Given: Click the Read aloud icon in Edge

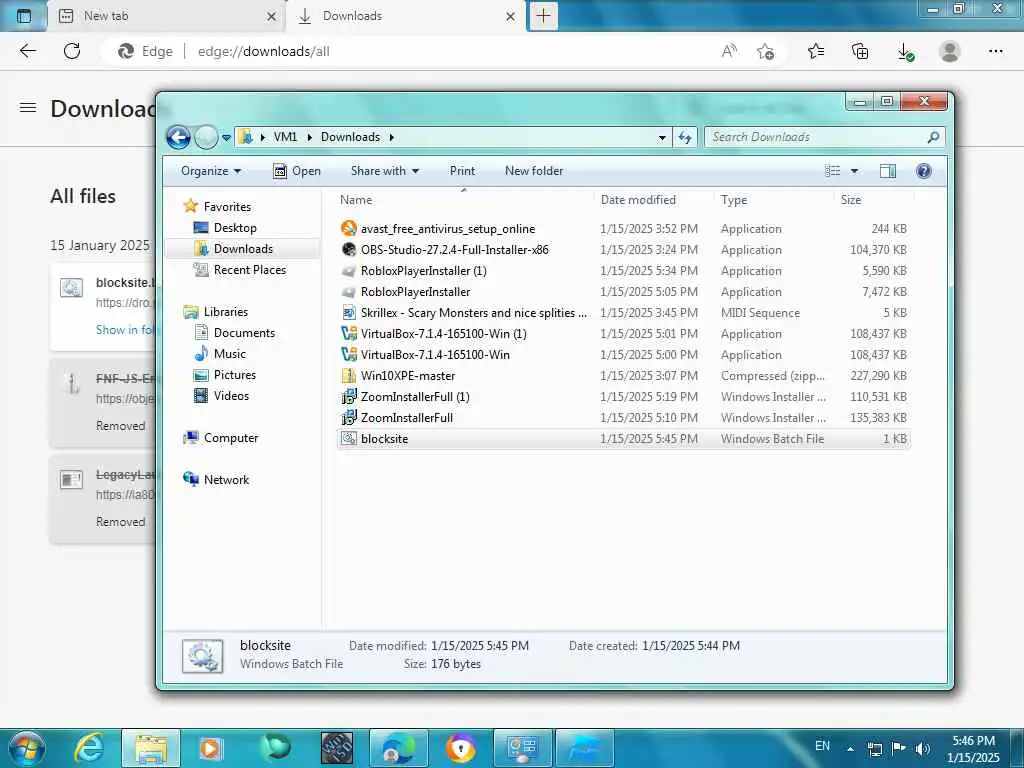Looking at the screenshot, I should point(729,51).
